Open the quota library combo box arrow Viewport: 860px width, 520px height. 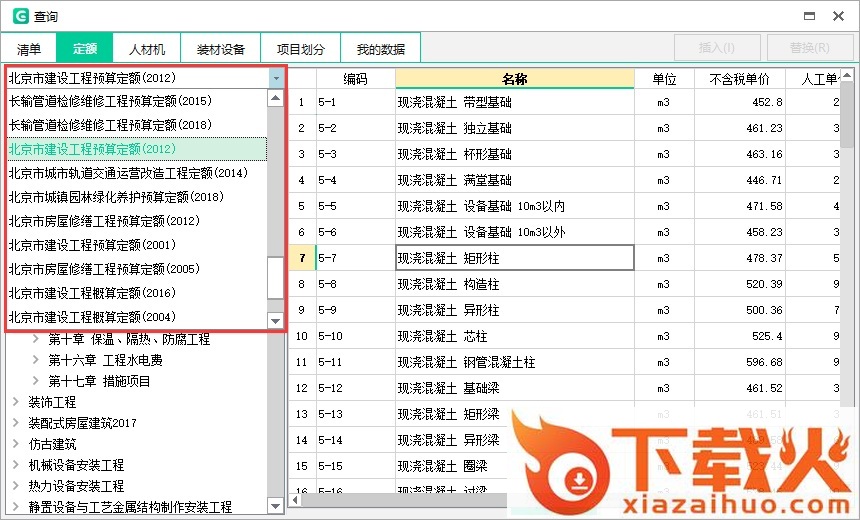tap(276, 78)
